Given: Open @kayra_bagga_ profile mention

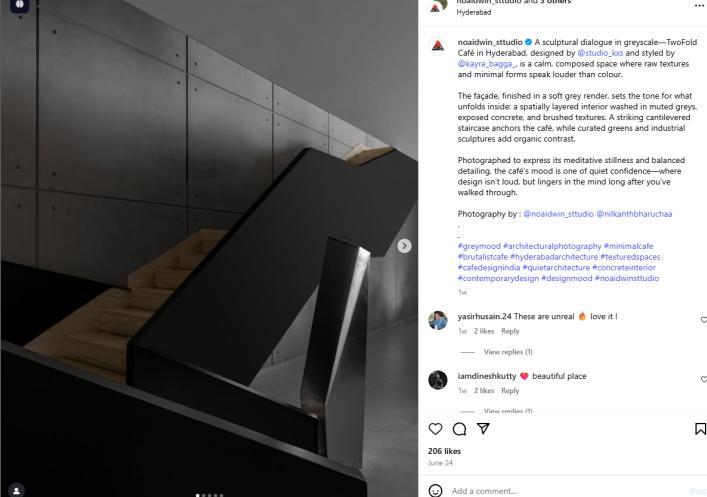Looking at the screenshot, I should pyautogui.click(x=487, y=64).
